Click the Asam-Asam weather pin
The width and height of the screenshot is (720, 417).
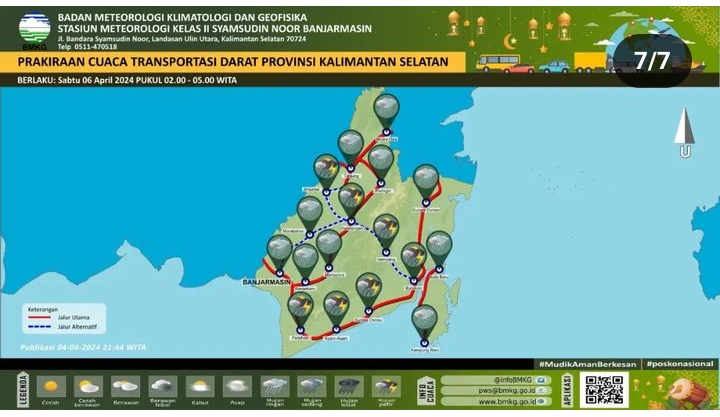(336, 308)
